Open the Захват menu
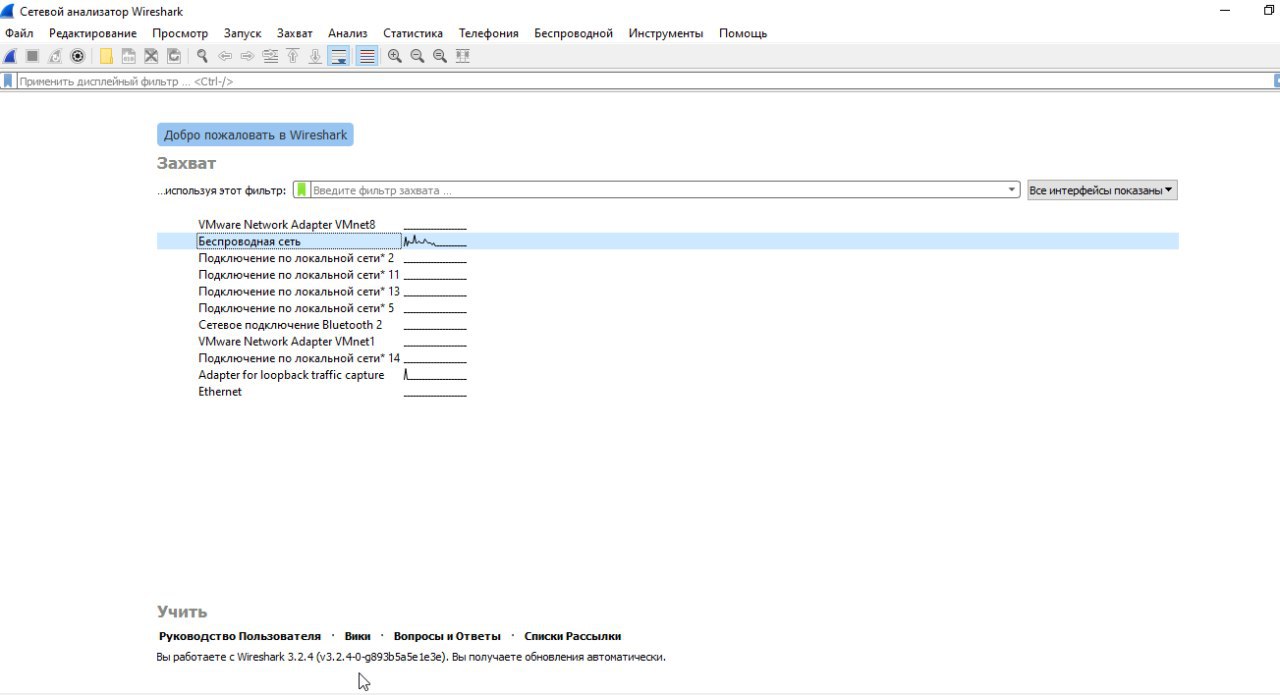Screen dimensions: 1280x695 (294, 33)
